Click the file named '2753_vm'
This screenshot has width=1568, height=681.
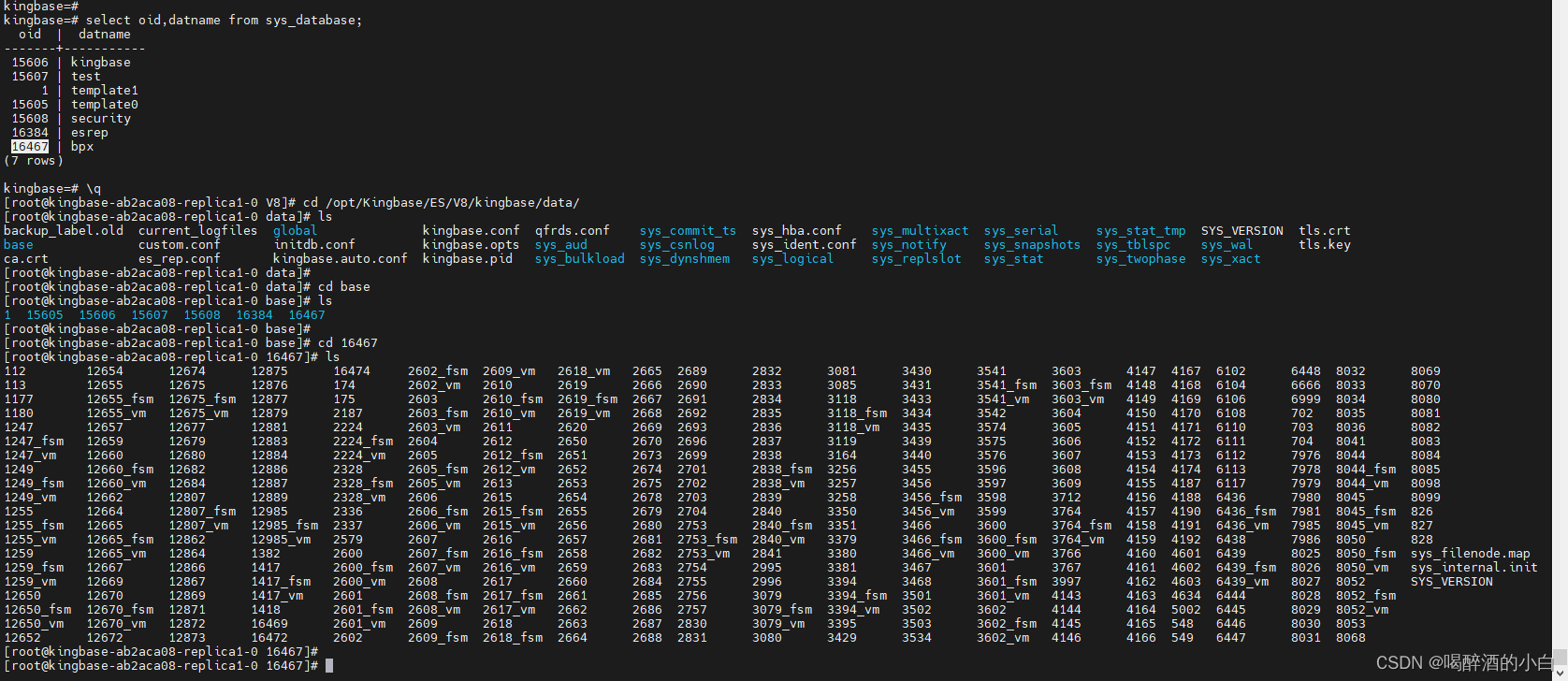[x=704, y=554]
